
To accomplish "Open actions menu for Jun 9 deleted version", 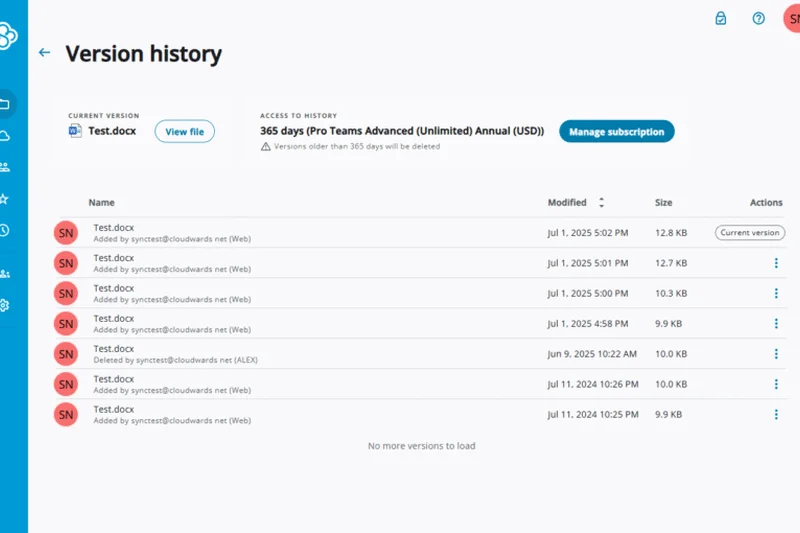I will point(776,354).
